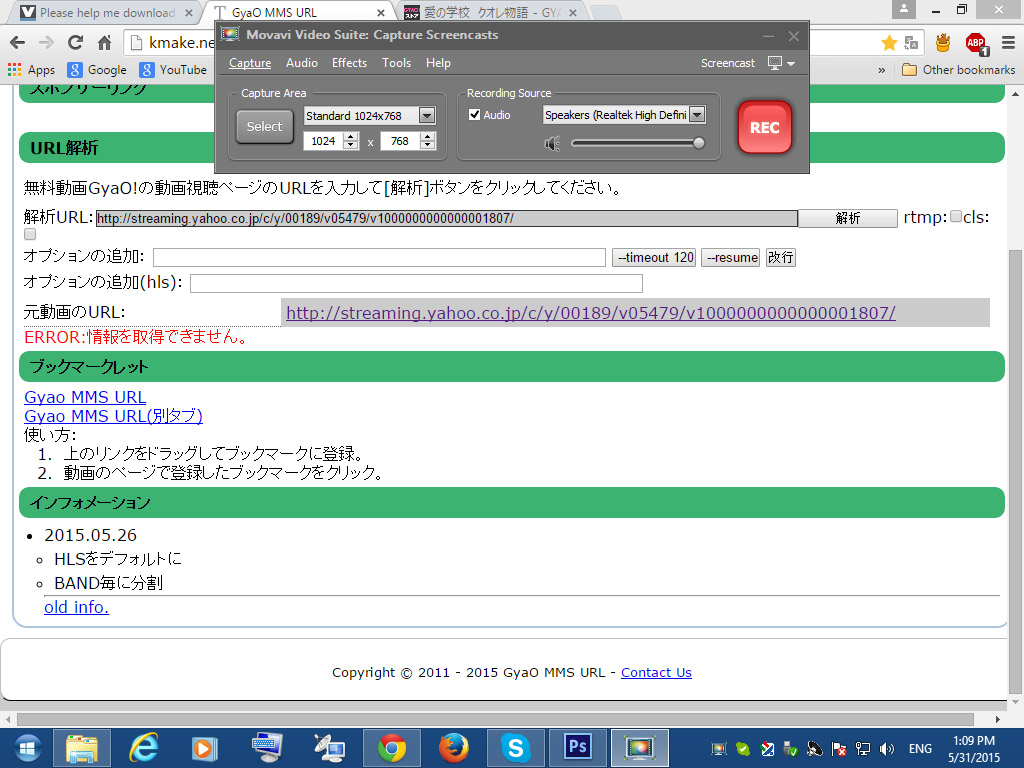Click the Gyao MMS URL(別タブ) link

click(x=113, y=416)
